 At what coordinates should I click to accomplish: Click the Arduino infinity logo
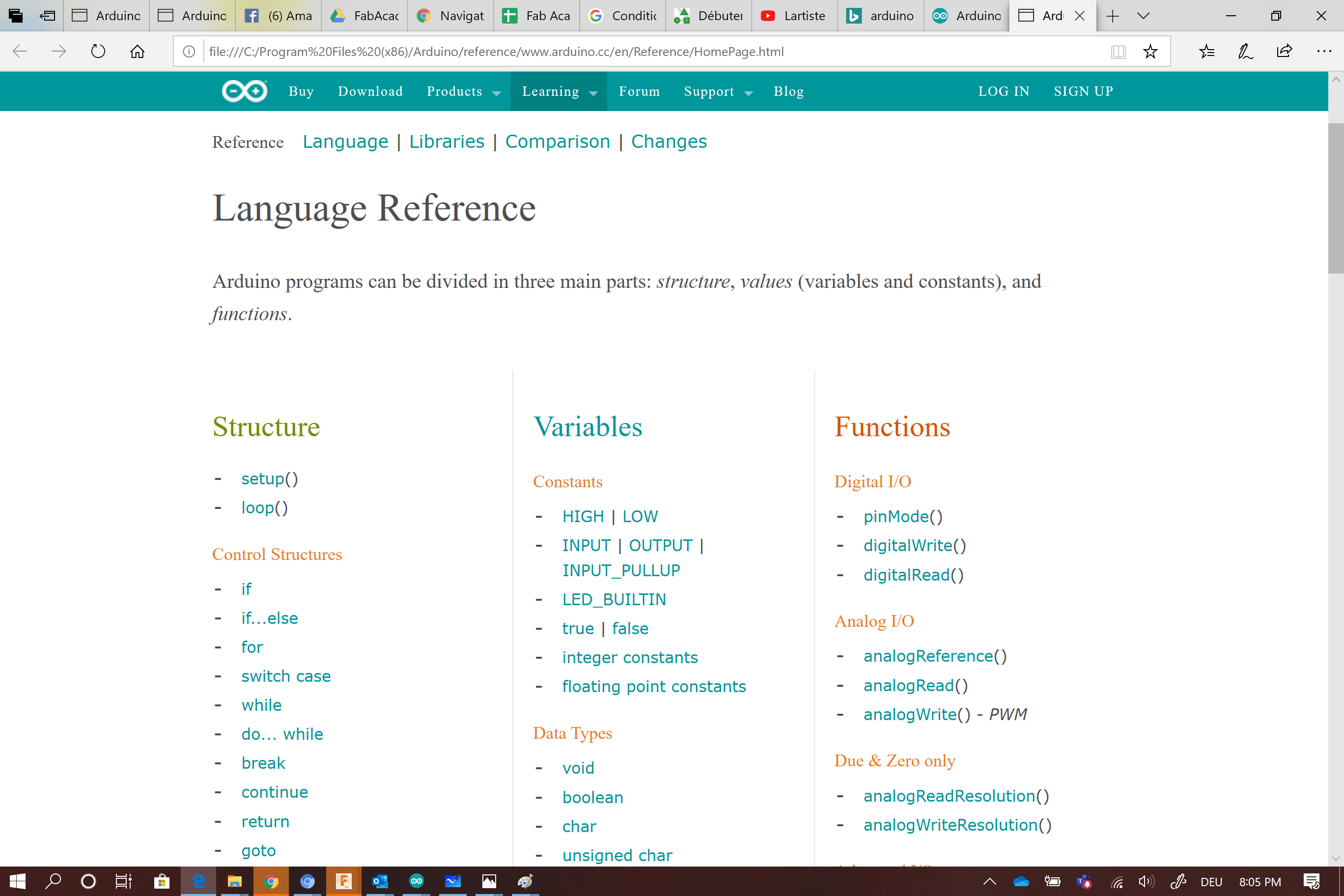click(244, 91)
